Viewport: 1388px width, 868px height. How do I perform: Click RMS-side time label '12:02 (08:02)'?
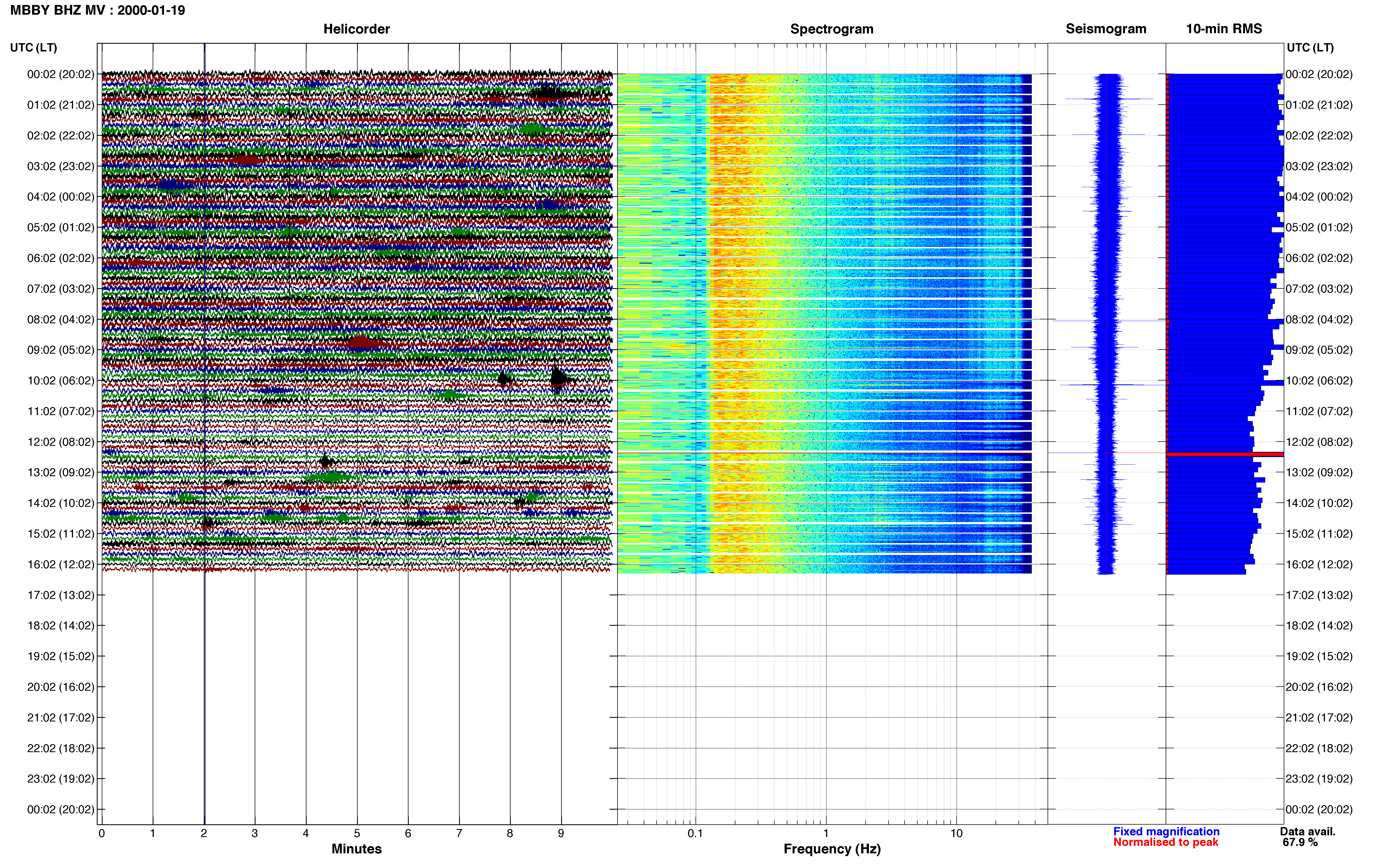click(x=1319, y=442)
